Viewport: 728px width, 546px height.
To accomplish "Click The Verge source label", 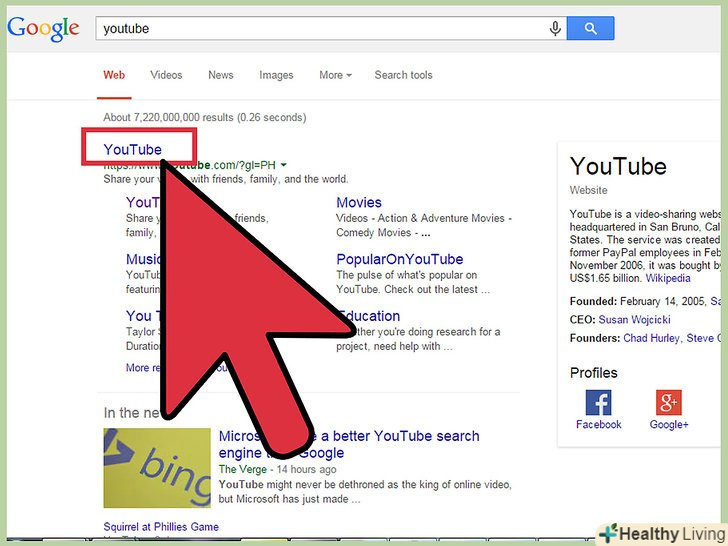I will coord(243,469).
